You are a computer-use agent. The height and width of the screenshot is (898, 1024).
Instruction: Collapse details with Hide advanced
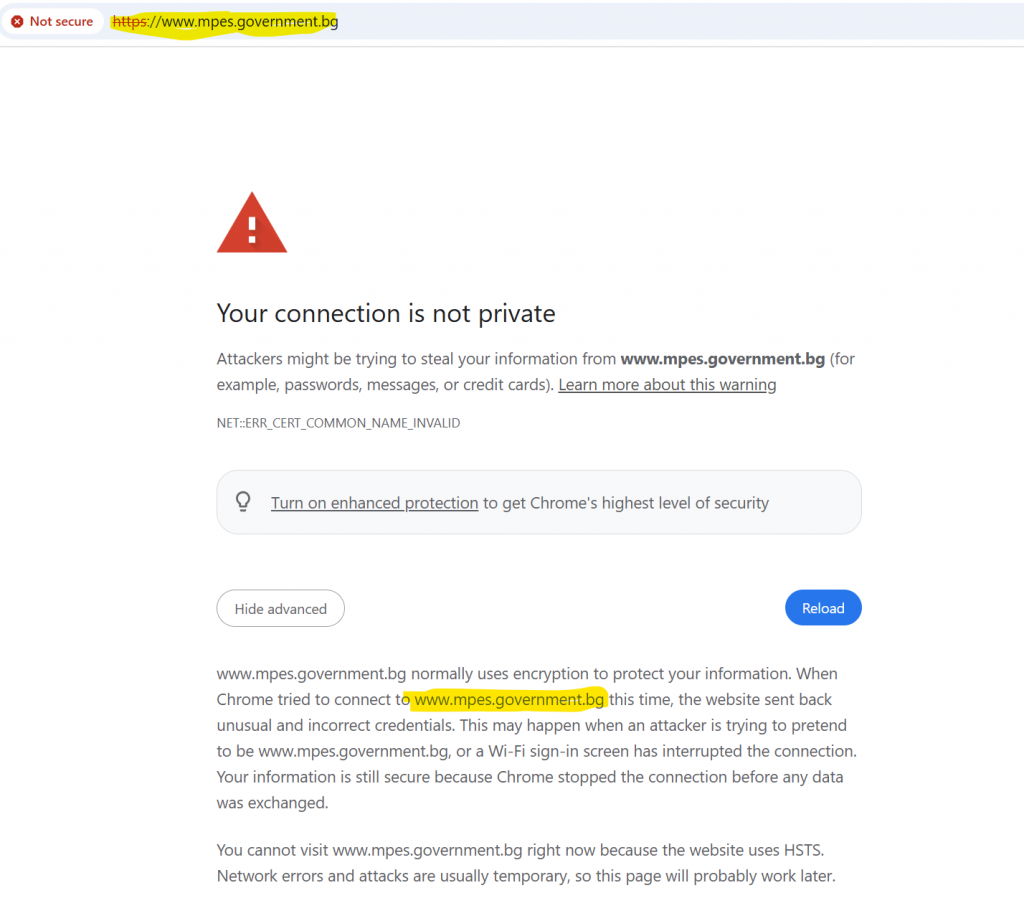[x=280, y=609]
